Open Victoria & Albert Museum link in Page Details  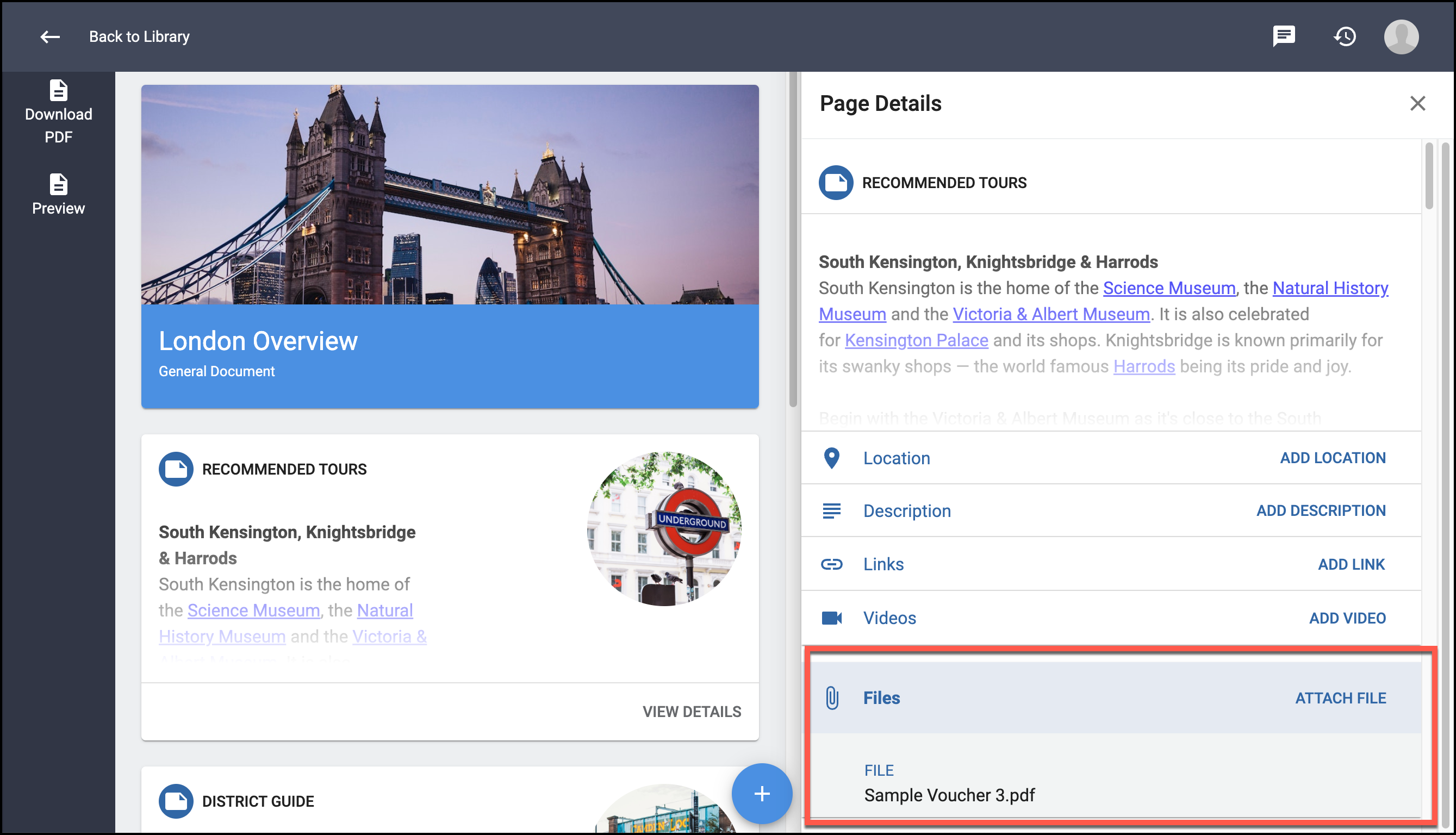click(1050, 314)
